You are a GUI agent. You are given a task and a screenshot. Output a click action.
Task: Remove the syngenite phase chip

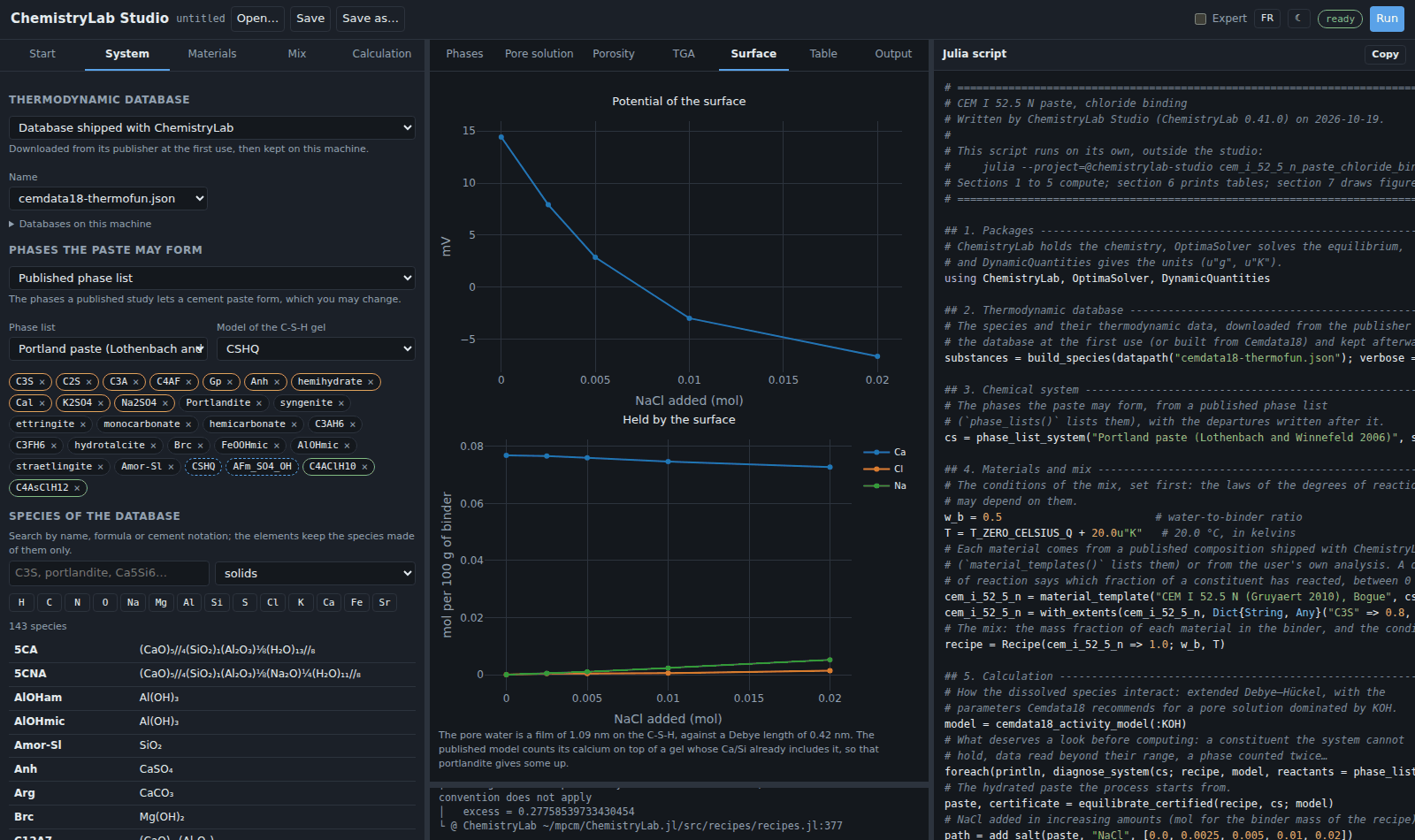point(341,403)
